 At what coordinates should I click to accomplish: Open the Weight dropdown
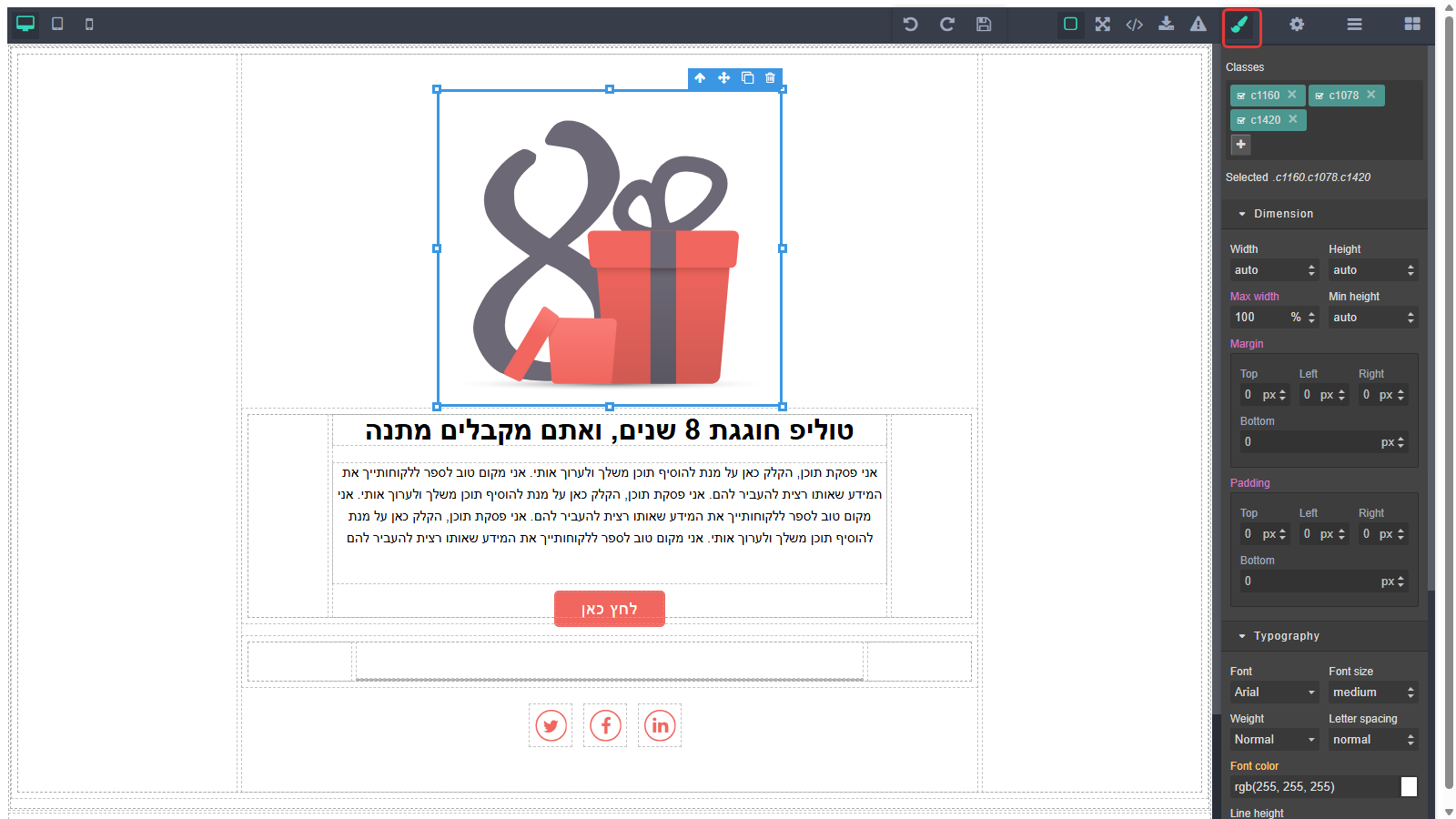[1275, 740]
